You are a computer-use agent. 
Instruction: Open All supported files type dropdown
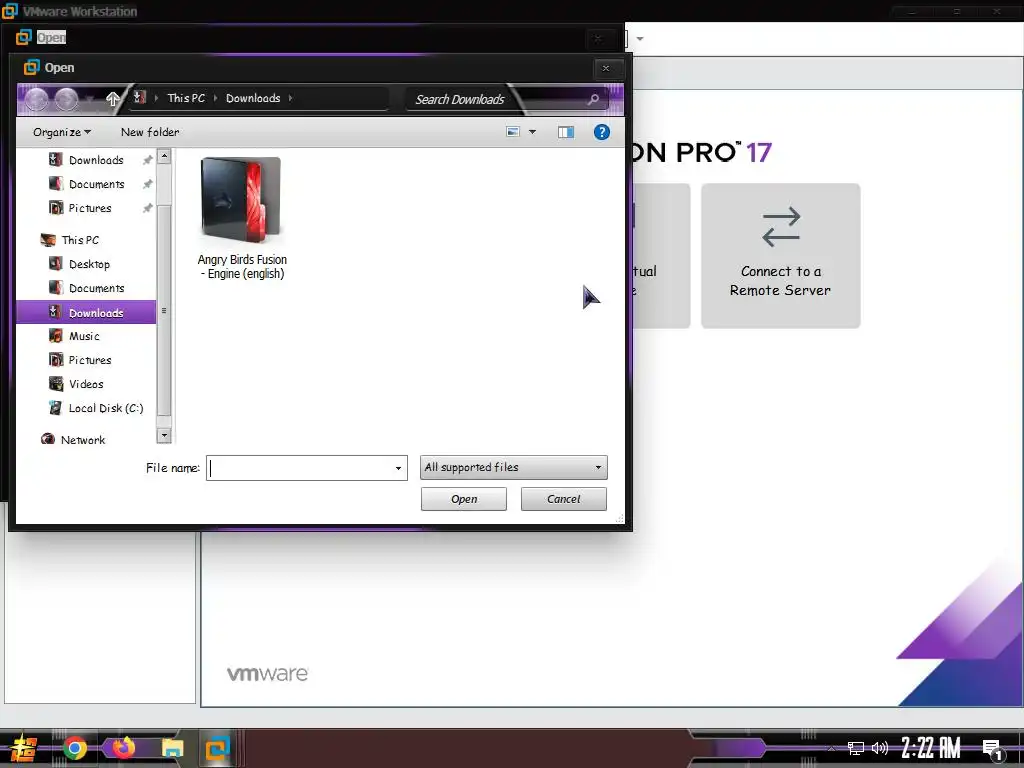pyautogui.click(x=513, y=468)
